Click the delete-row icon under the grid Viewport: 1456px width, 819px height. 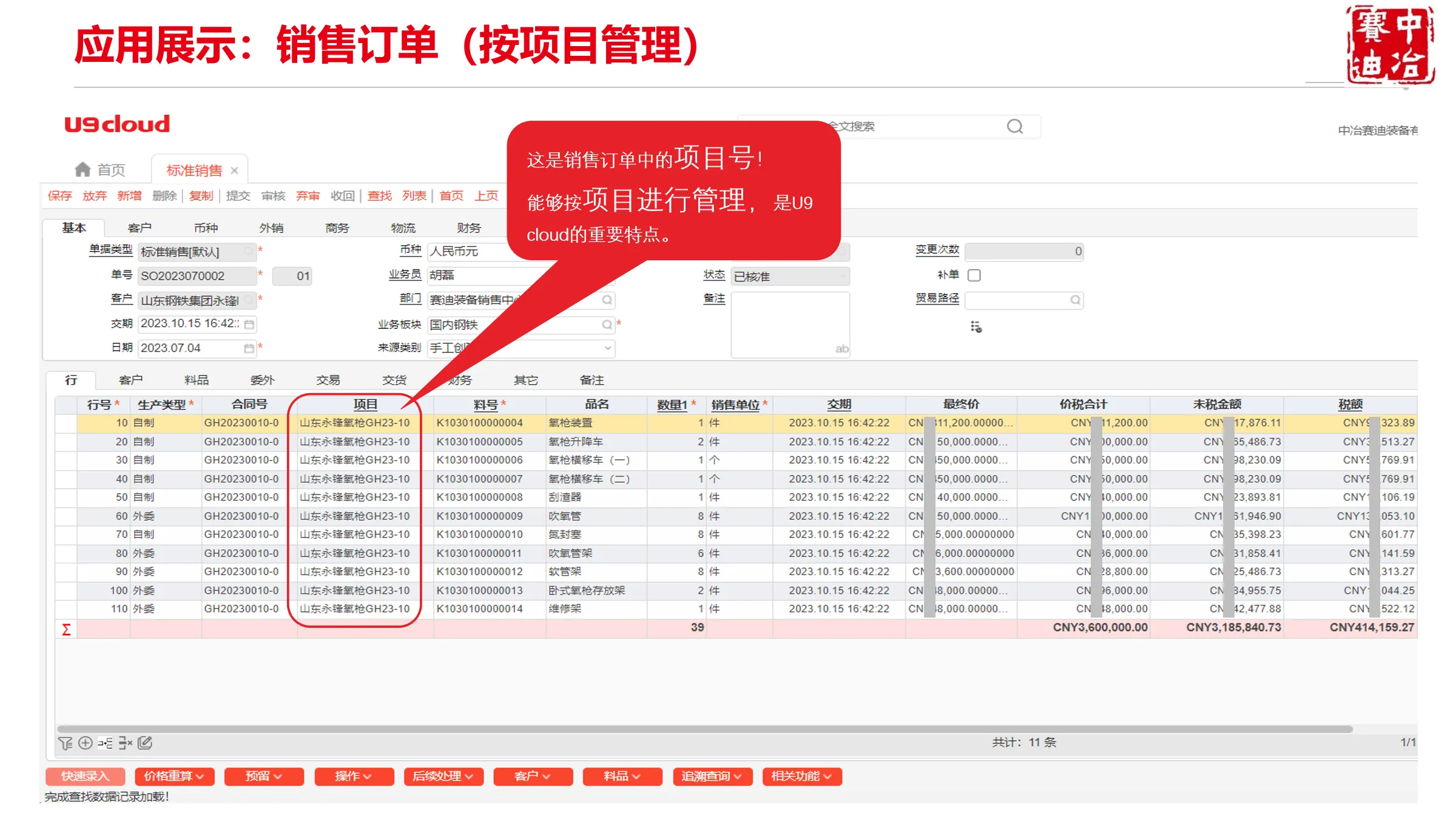pyautogui.click(x=125, y=743)
